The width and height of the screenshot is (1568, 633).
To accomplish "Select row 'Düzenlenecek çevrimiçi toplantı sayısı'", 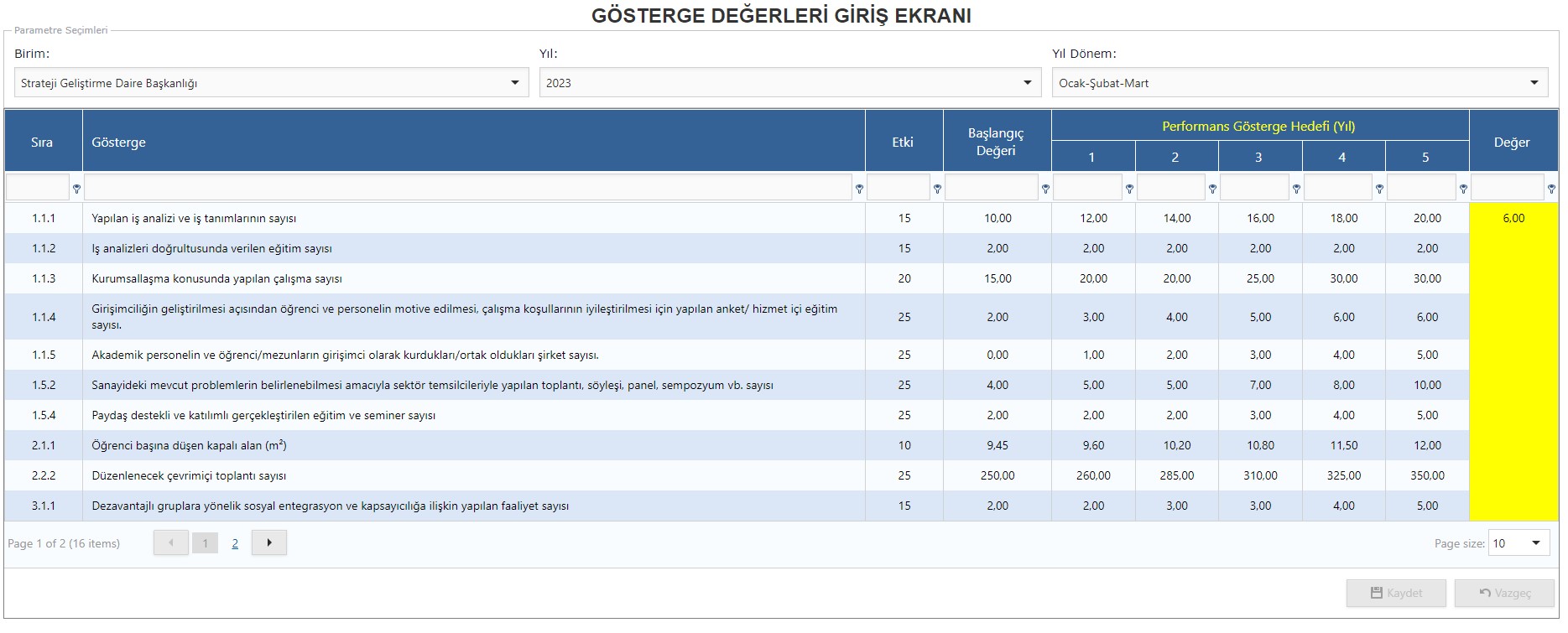I will tap(781, 475).
